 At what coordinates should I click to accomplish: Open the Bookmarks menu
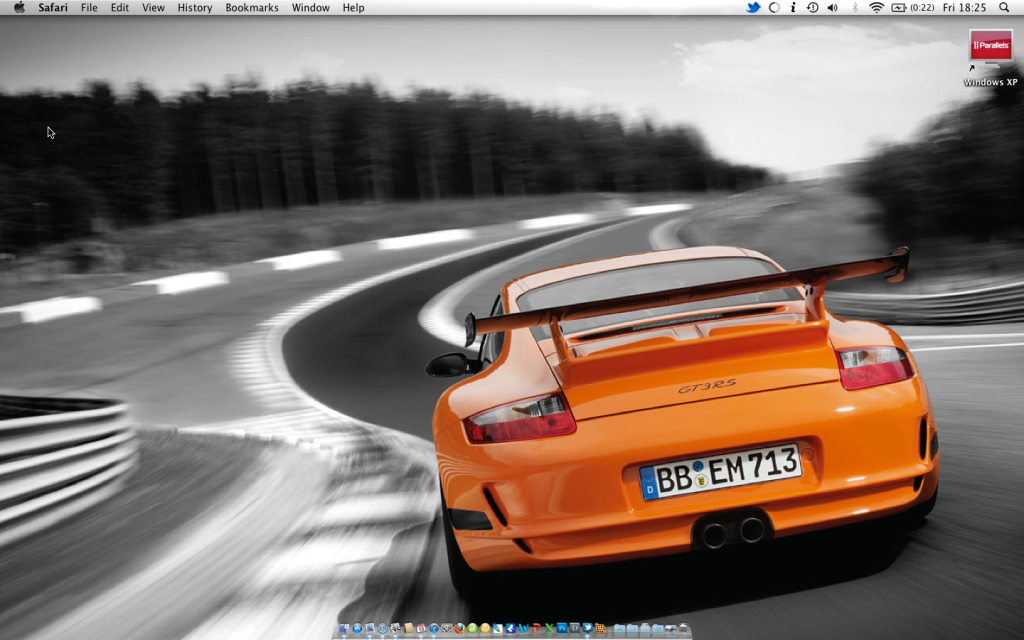click(x=252, y=7)
